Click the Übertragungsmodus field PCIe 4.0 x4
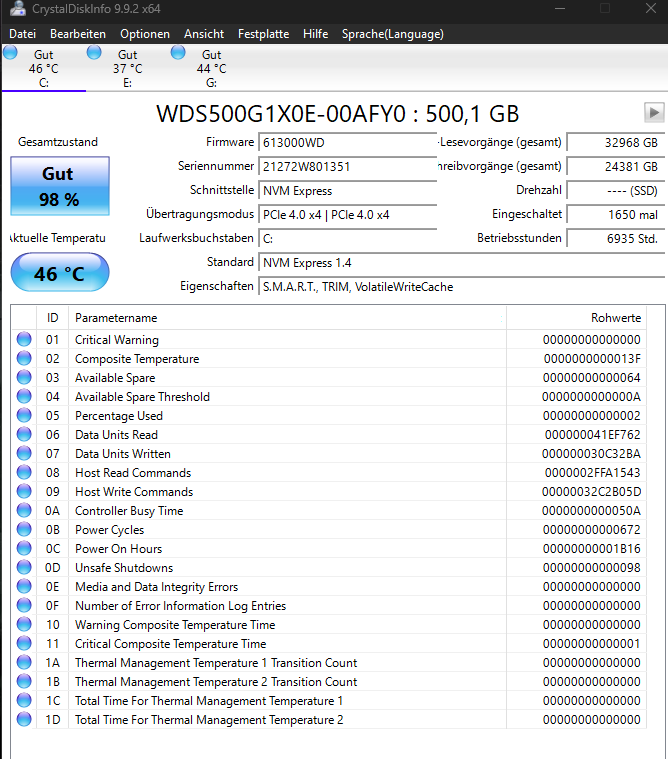 (348, 214)
